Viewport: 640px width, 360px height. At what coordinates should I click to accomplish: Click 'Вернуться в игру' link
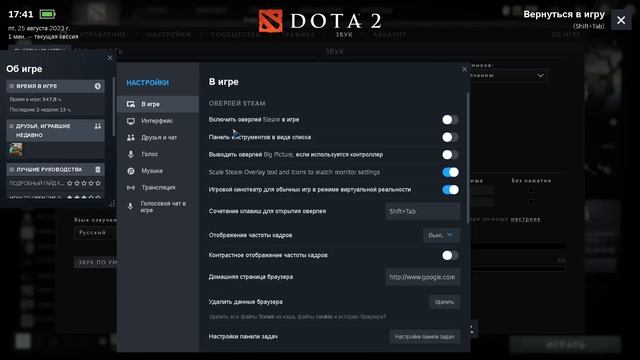(x=564, y=14)
